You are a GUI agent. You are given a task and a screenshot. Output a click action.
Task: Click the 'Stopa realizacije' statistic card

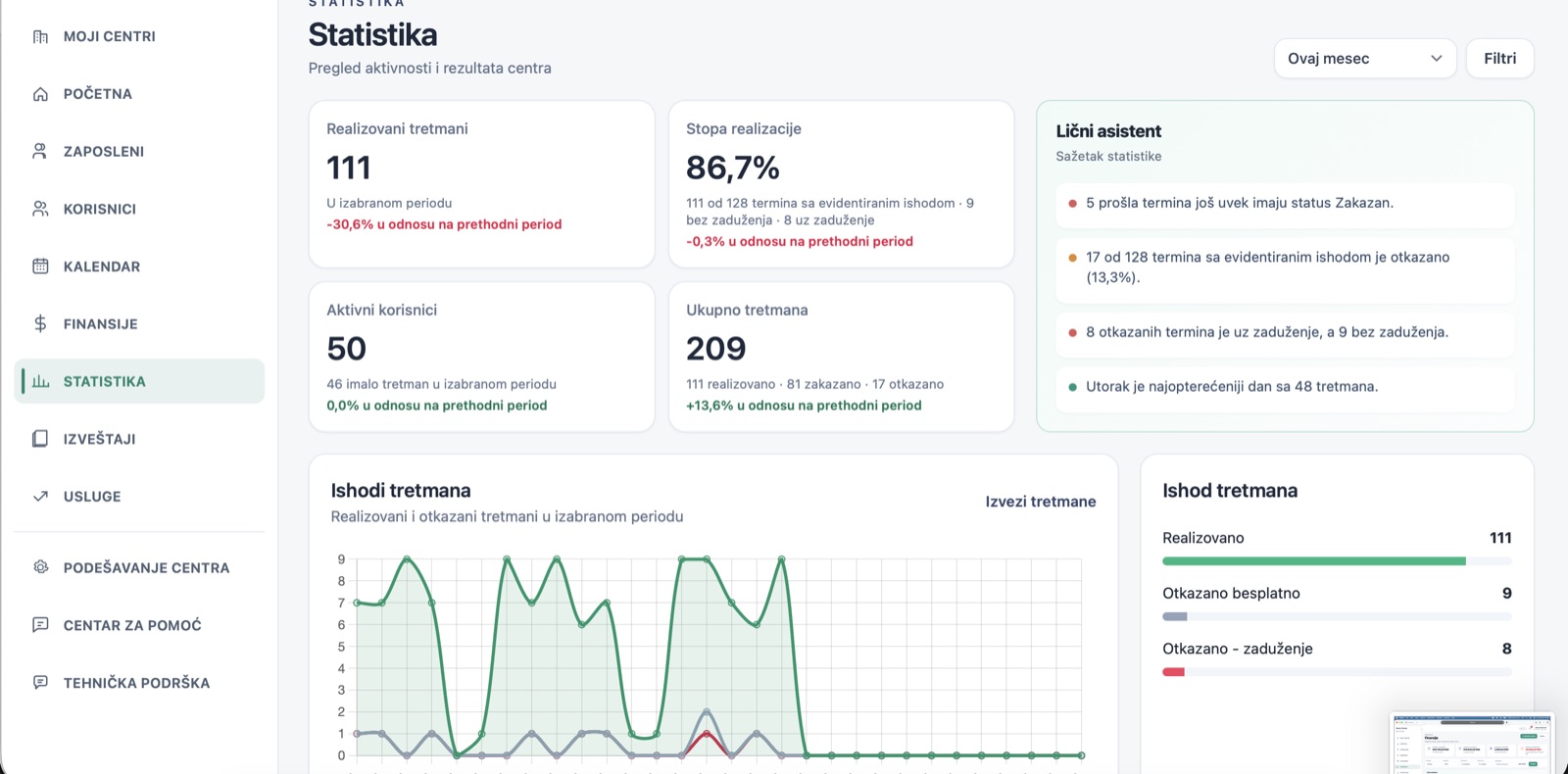click(x=842, y=184)
